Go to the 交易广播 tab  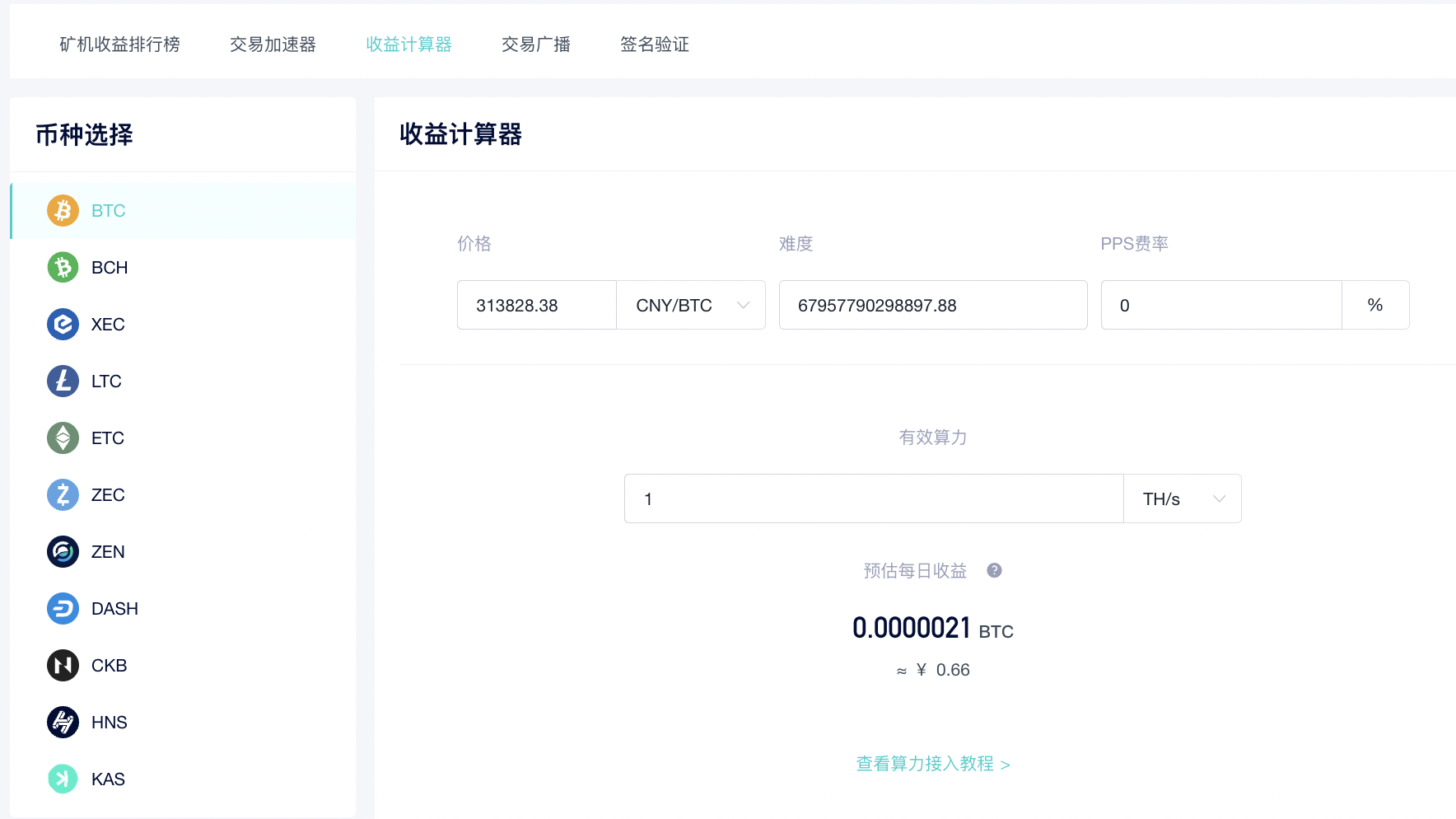coord(536,44)
